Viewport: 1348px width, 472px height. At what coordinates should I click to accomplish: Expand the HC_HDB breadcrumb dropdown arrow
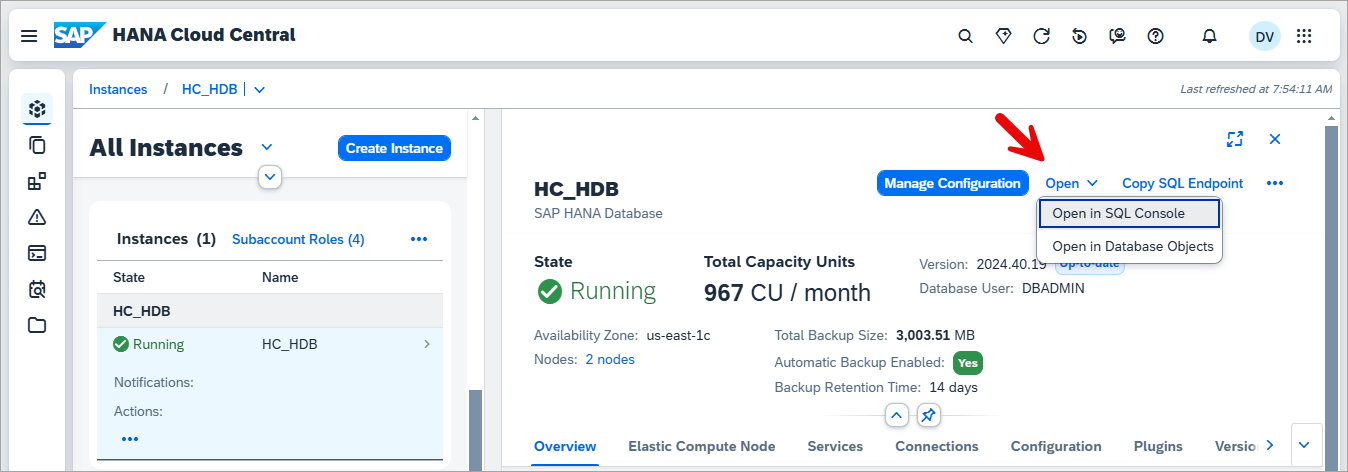pos(260,89)
